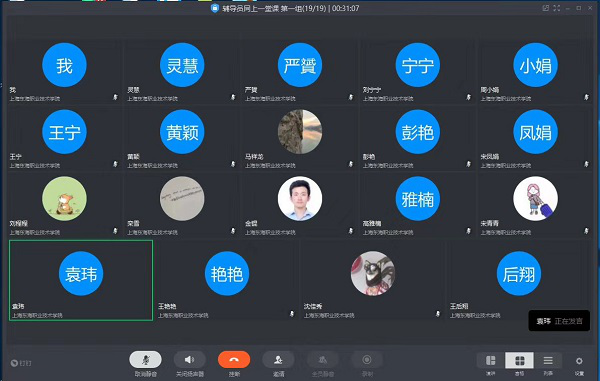Click the 袁玮 正在发言 speaking notification
Screen dimensions: 600x381
point(559,321)
